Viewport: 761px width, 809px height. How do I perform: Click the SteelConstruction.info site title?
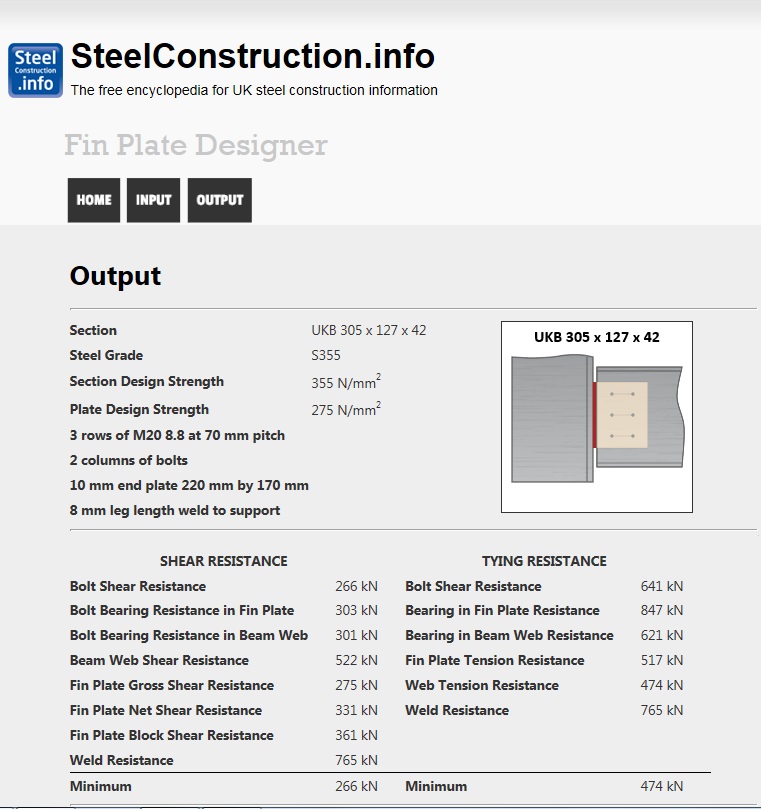click(252, 56)
